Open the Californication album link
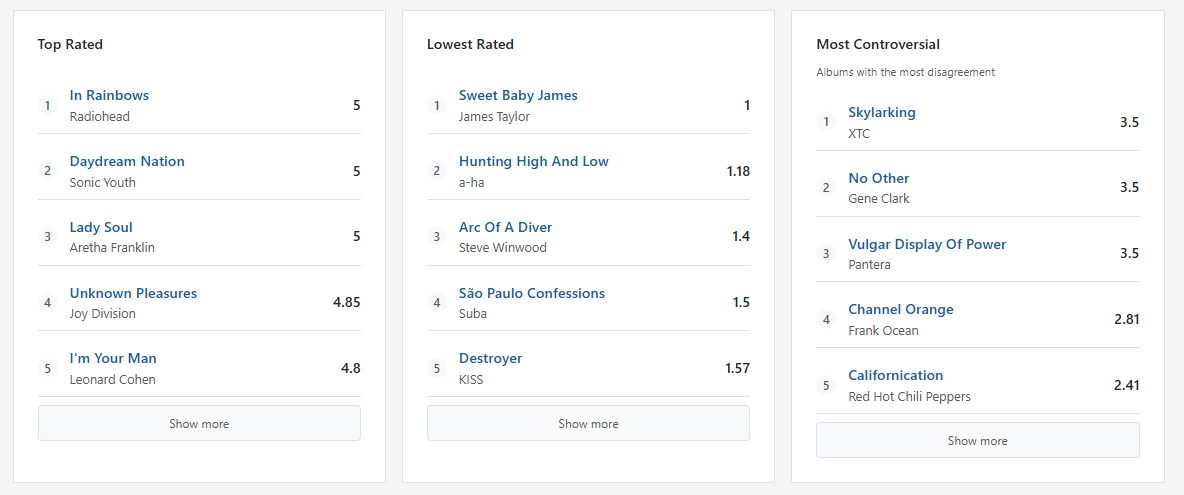 point(896,375)
